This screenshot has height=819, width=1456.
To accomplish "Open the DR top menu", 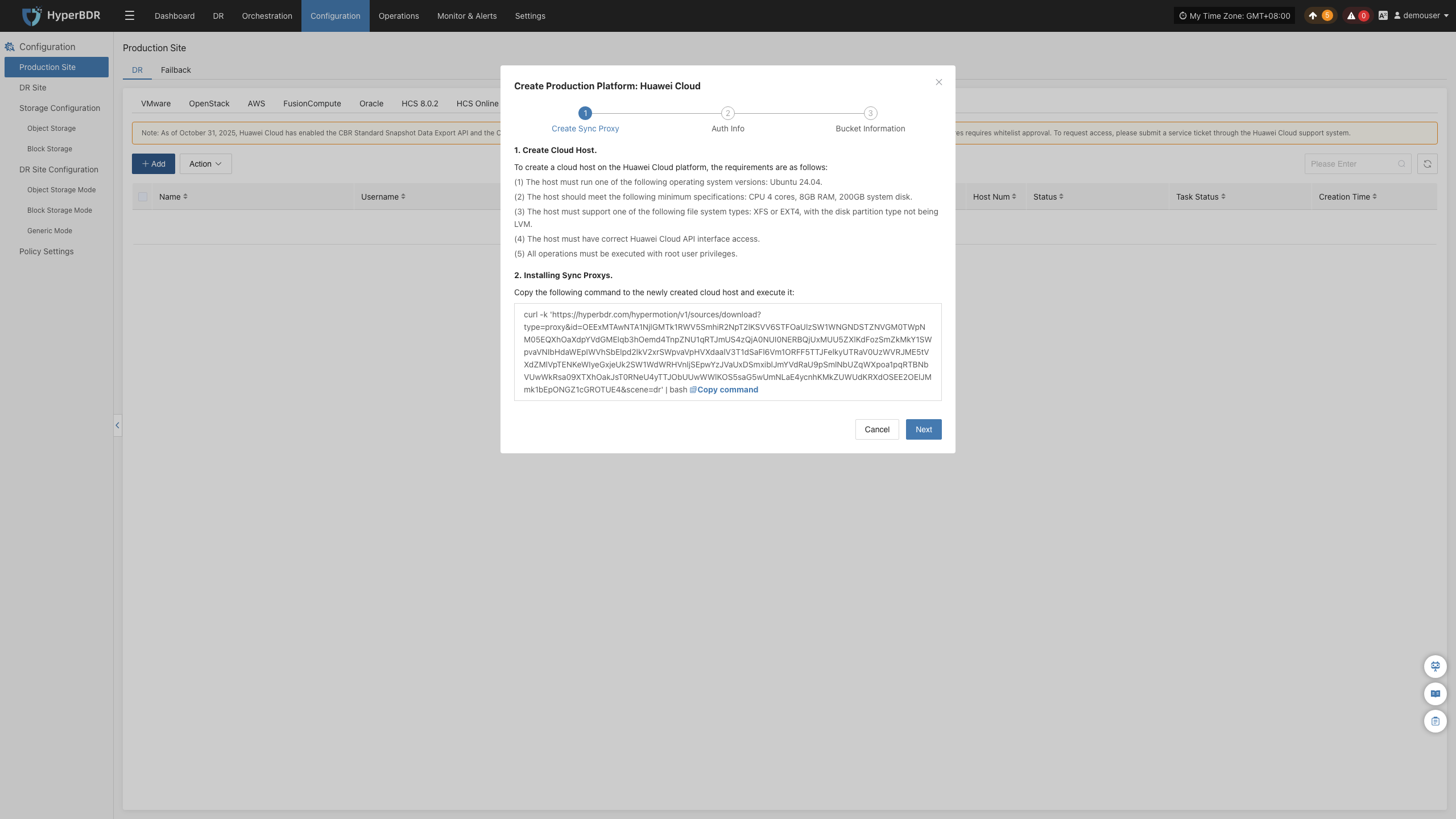I will (x=218, y=16).
